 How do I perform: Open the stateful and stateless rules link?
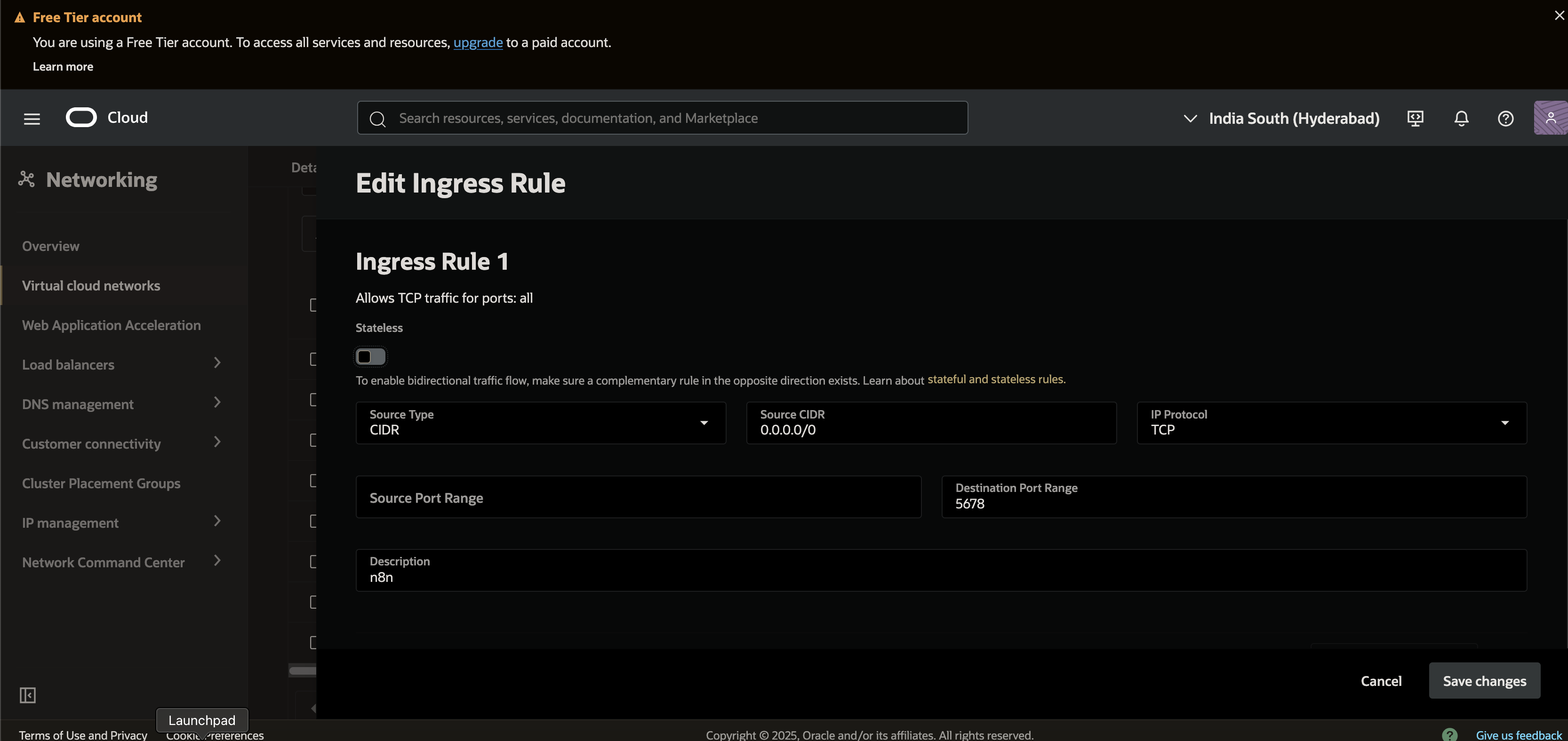coord(996,379)
